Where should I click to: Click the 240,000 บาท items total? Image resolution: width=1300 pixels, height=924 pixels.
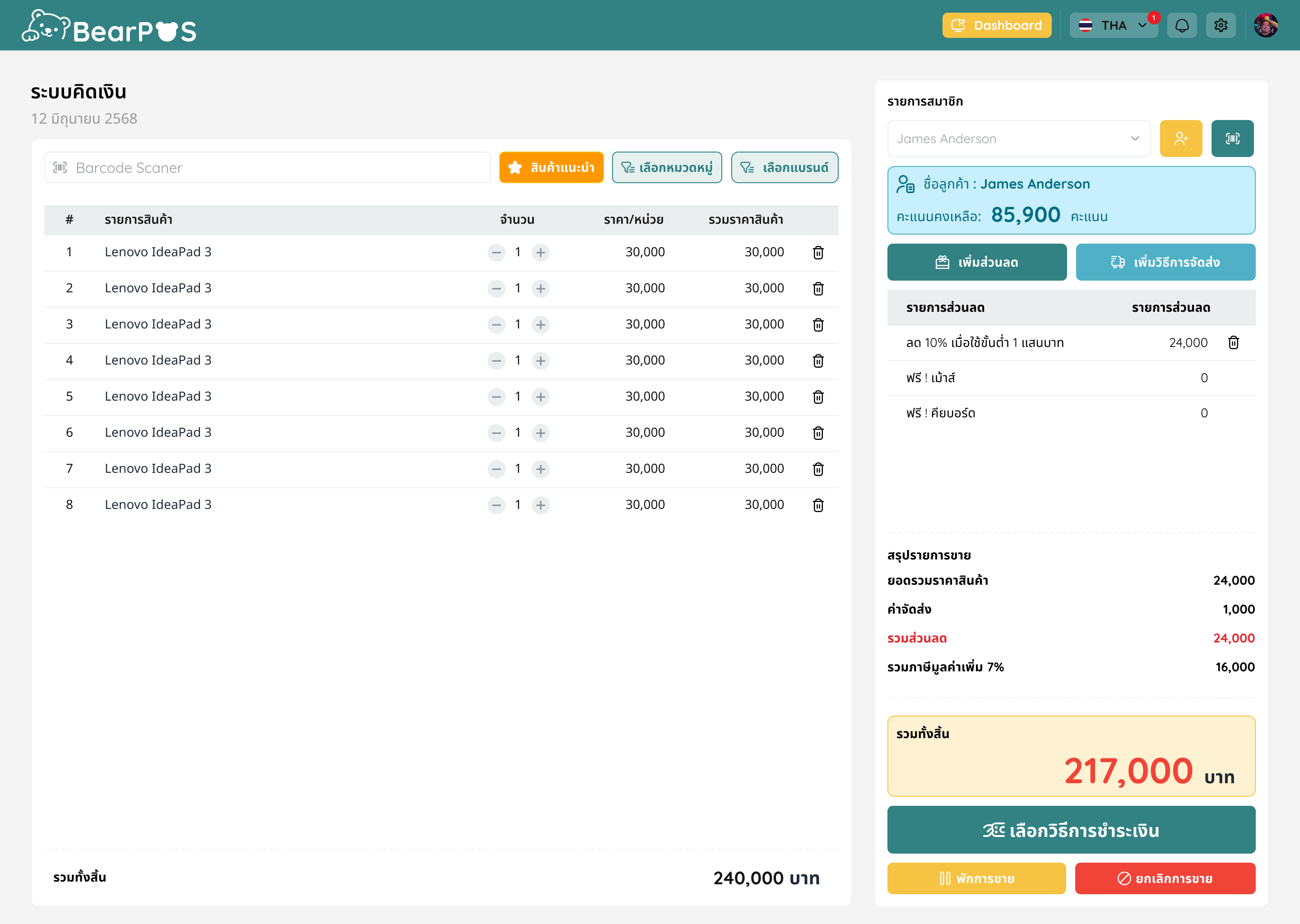tap(766, 878)
